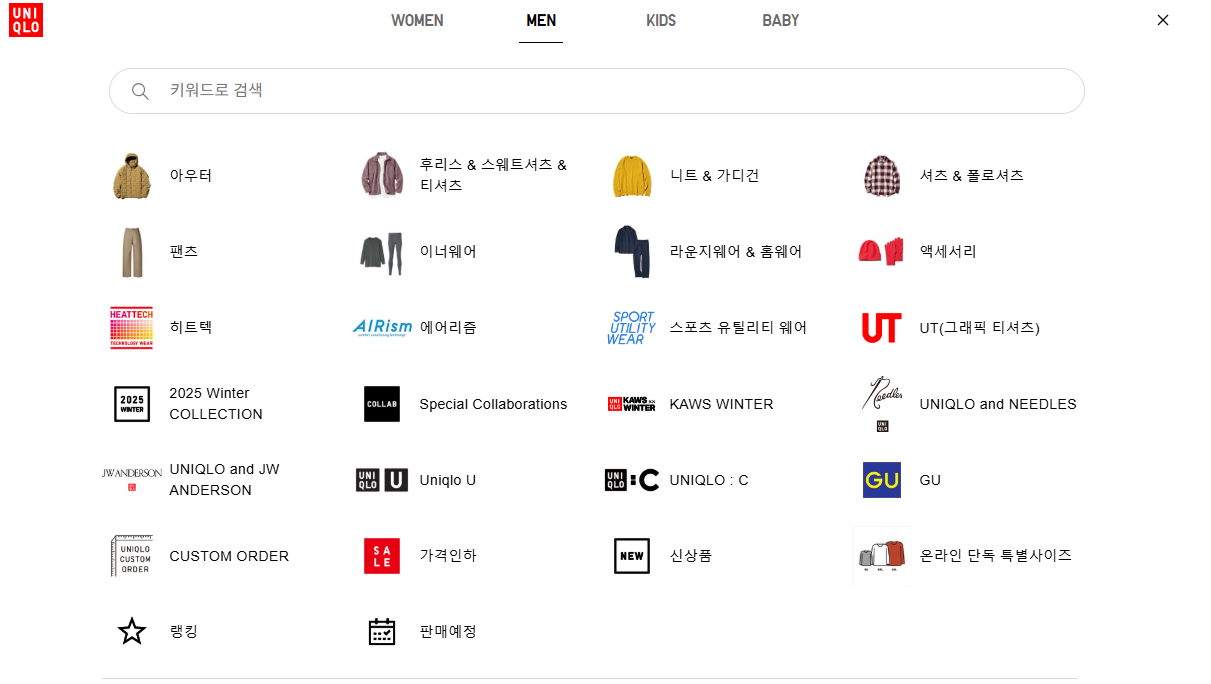Open 후리스 & 스웨트셔츠 & 티셔츠 link
The image size is (1211, 684).
click(493, 175)
